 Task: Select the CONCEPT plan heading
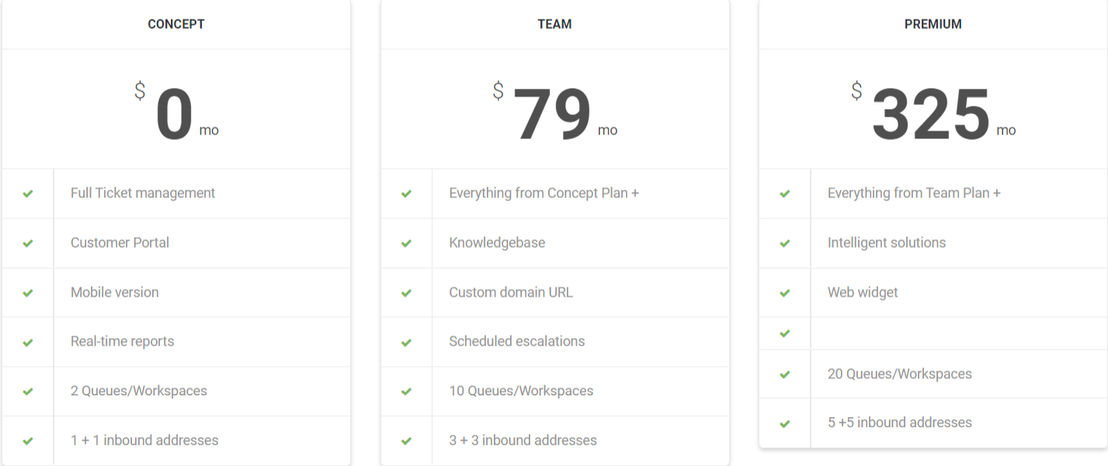point(176,24)
